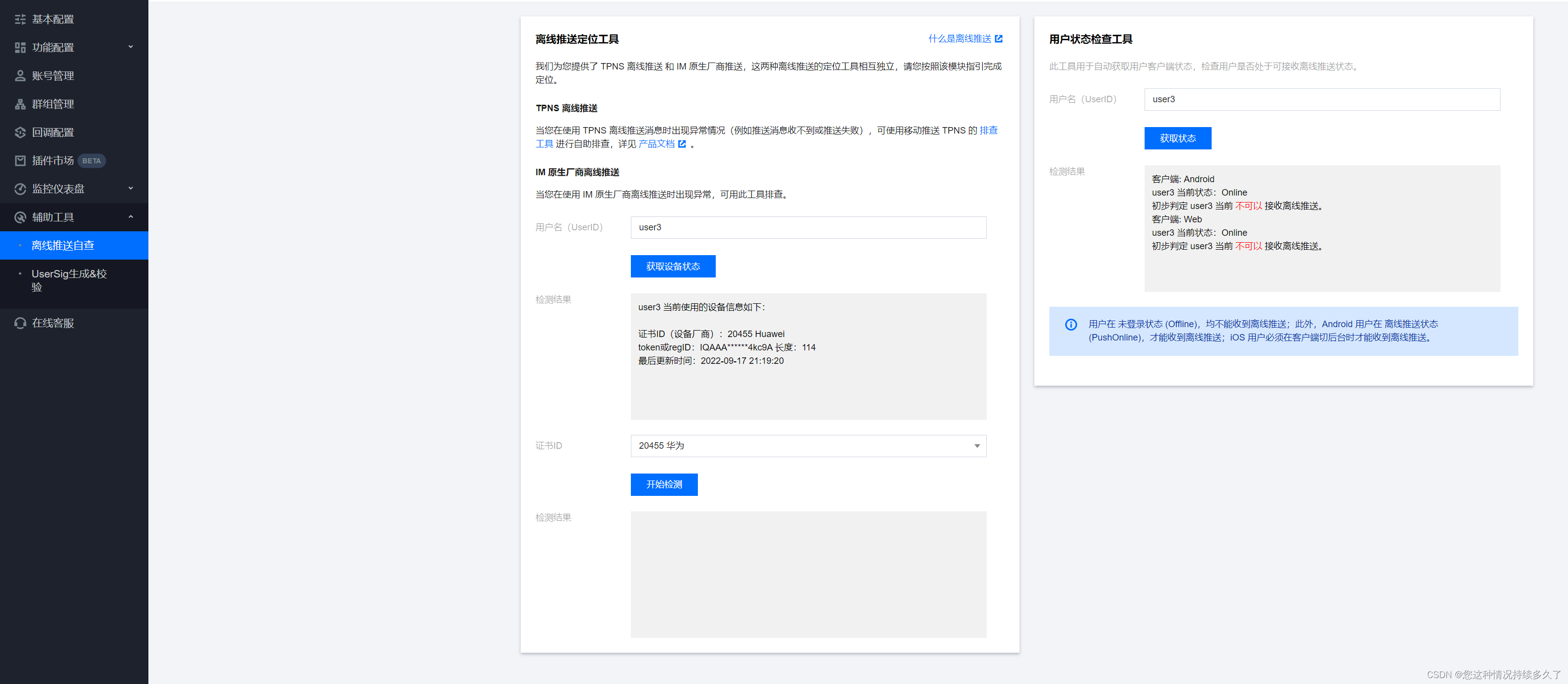Image resolution: width=1568 pixels, height=684 pixels.
Task: Open the 证书ID dropdown showing 20455 华为
Action: (x=809, y=445)
